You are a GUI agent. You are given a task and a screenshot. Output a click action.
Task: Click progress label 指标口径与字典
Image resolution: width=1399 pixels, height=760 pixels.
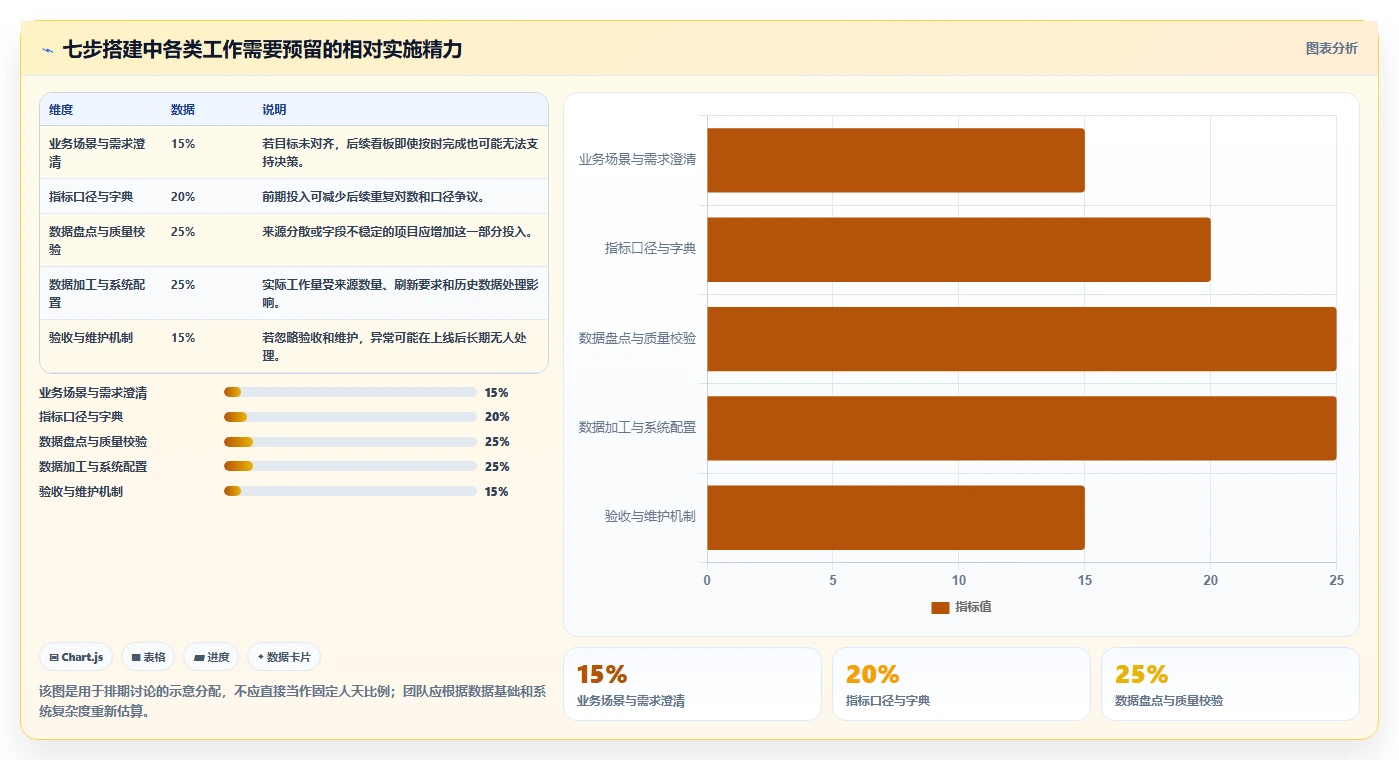[x=81, y=417]
